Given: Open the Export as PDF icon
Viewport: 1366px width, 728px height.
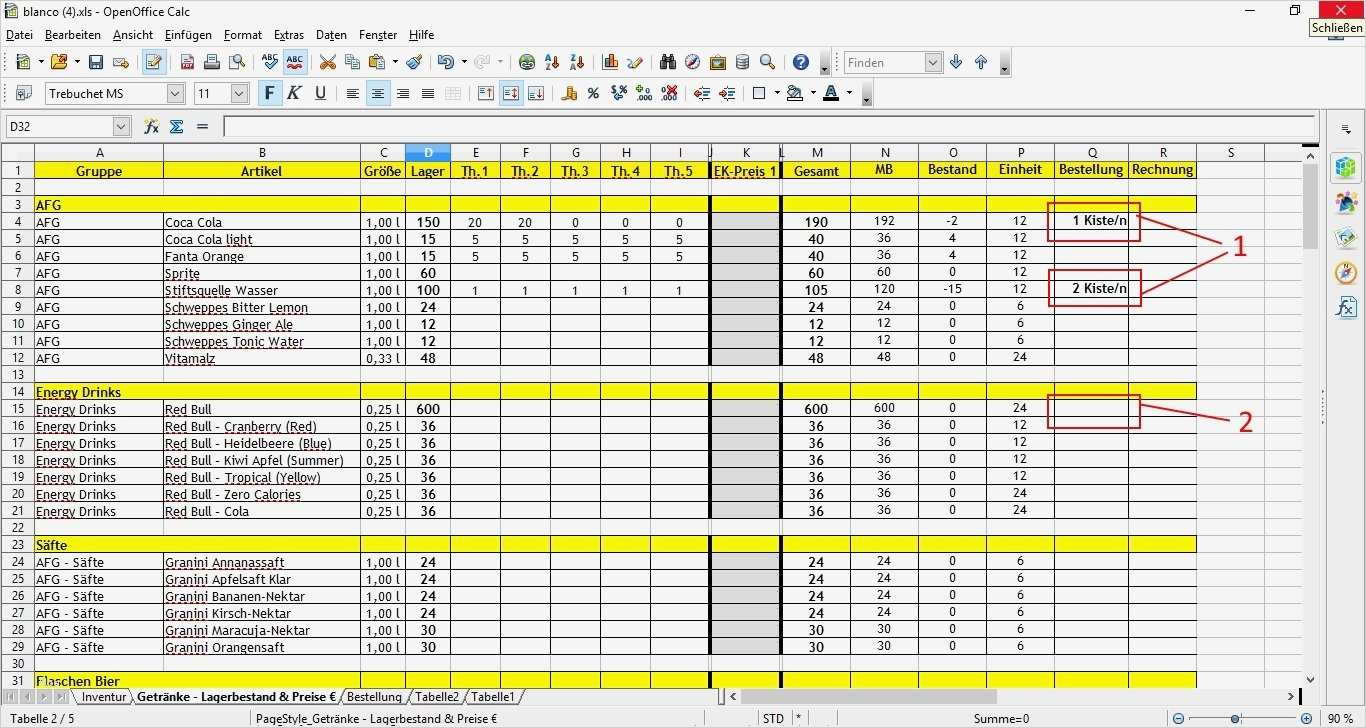Looking at the screenshot, I should coord(185,62).
